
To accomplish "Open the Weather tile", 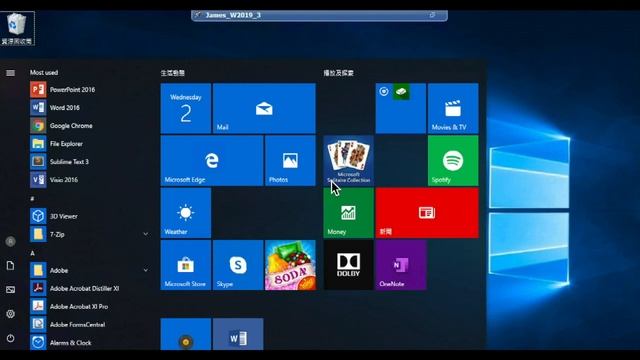I will 186,213.
